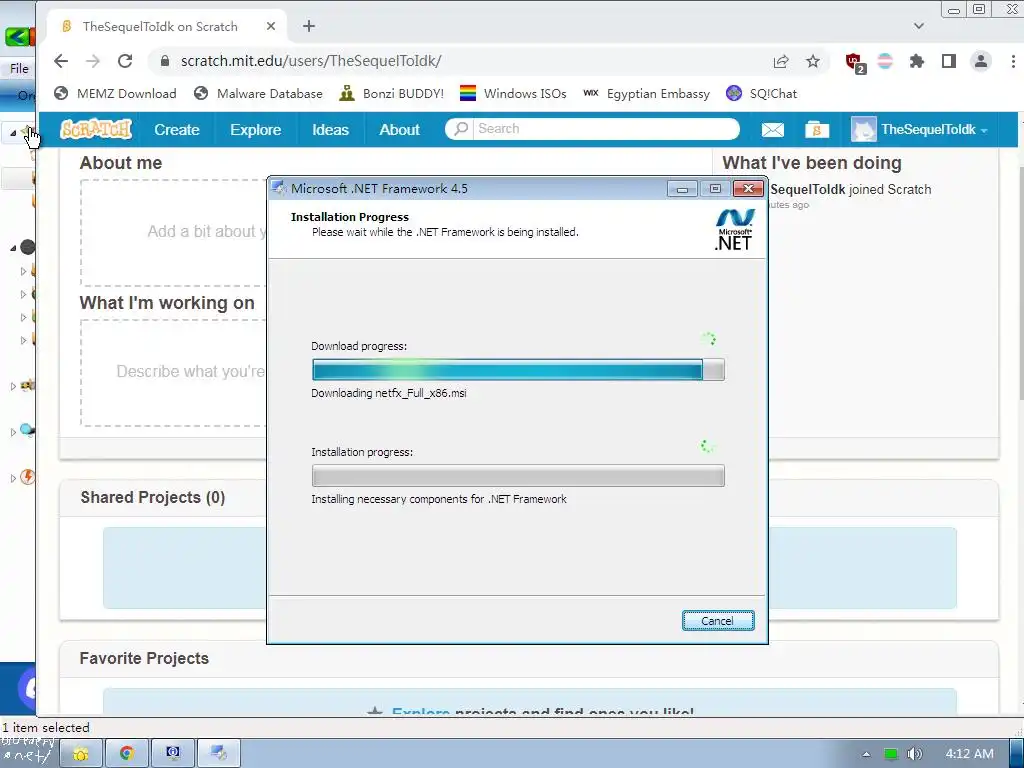The height and width of the screenshot is (768, 1024).
Task: Click the Show desktop button
Action: (x=1016, y=754)
